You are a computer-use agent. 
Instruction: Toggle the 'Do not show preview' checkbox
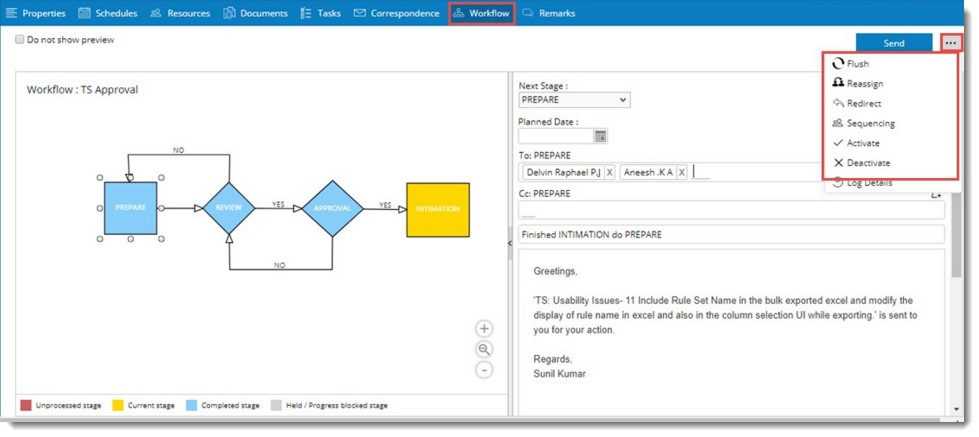[20, 40]
